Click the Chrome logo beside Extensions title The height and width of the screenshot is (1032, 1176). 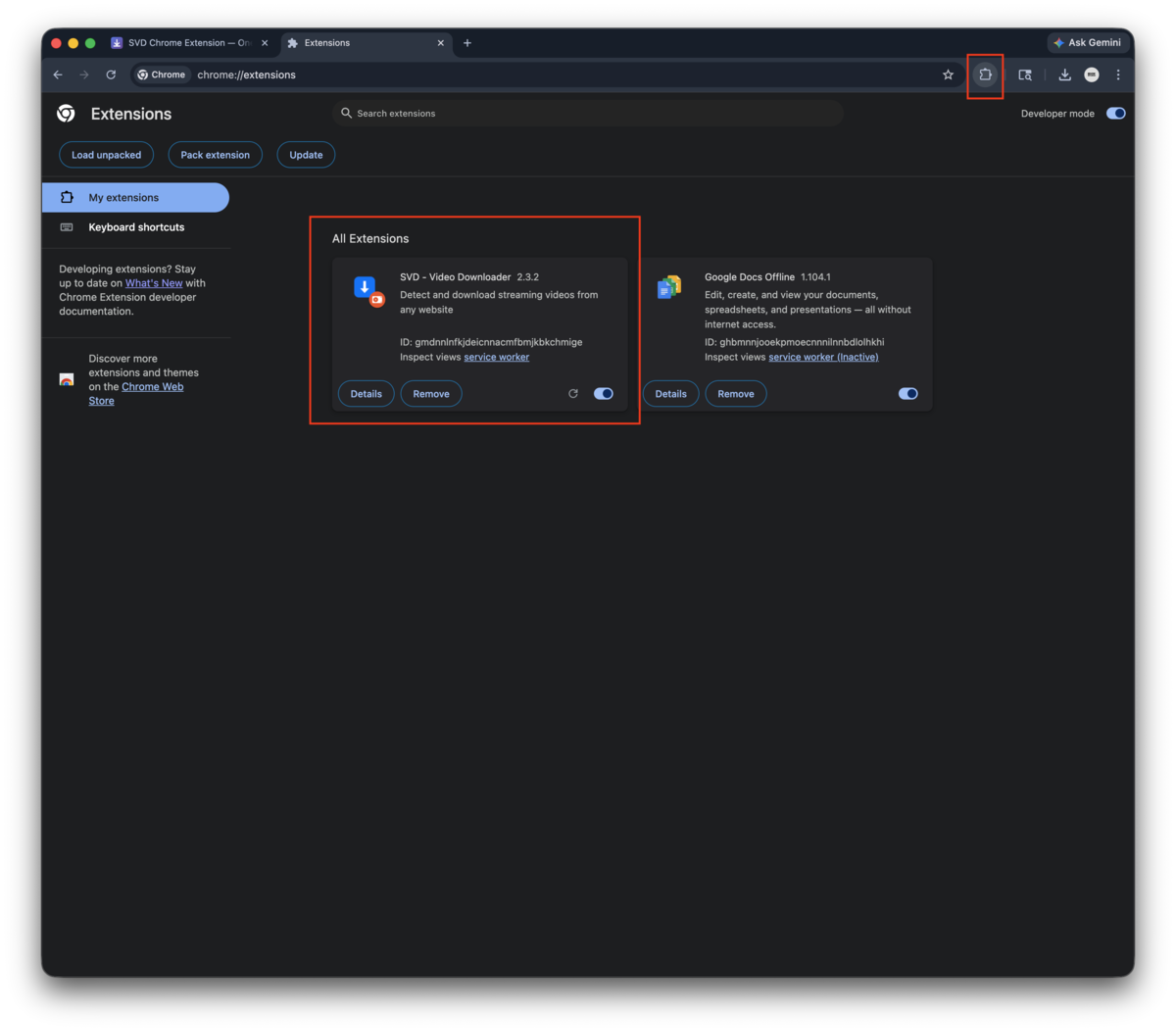[66, 114]
